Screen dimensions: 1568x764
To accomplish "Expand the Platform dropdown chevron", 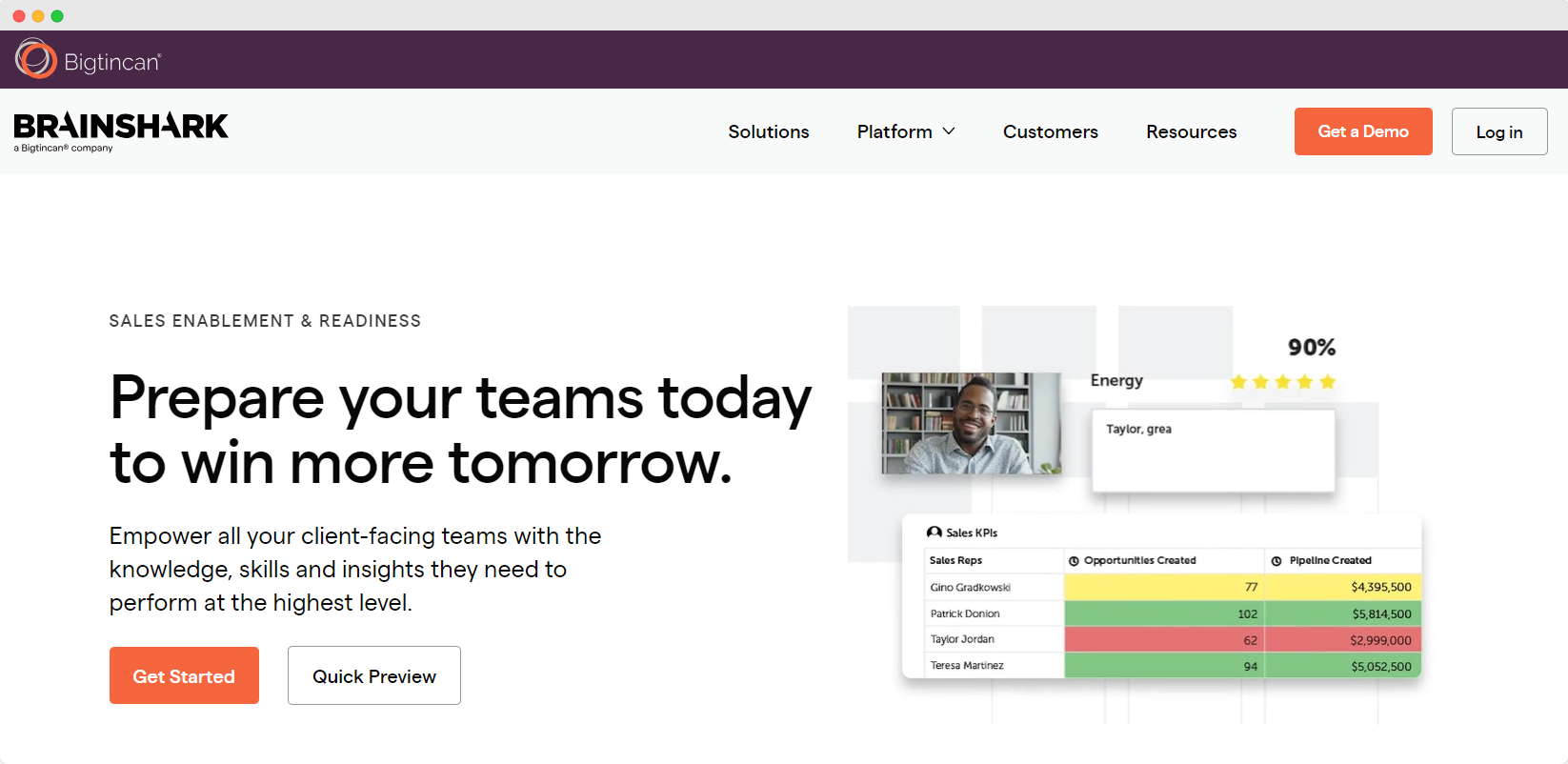I will [949, 131].
